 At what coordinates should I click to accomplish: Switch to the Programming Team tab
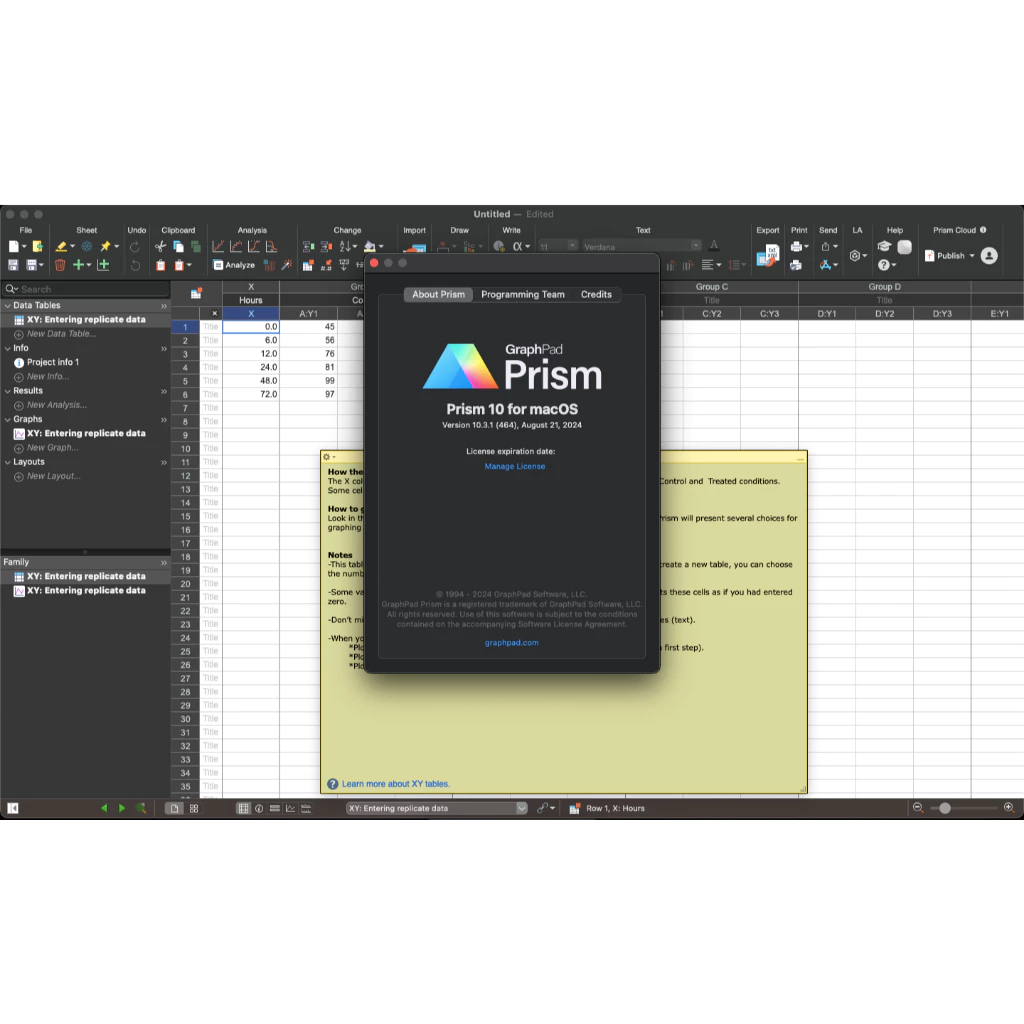click(x=522, y=295)
